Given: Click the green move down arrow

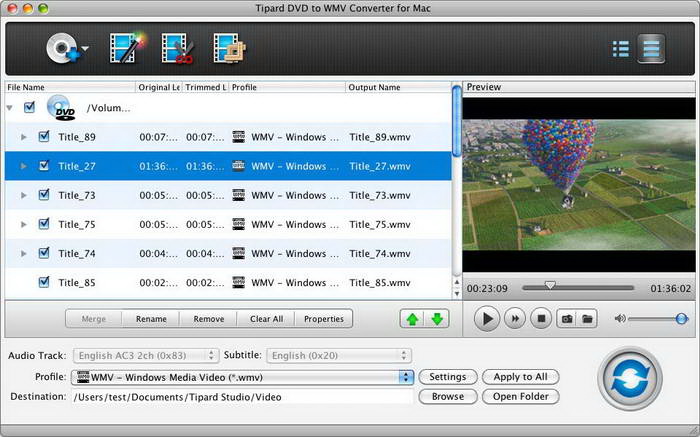Looking at the screenshot, I should 437,319.
